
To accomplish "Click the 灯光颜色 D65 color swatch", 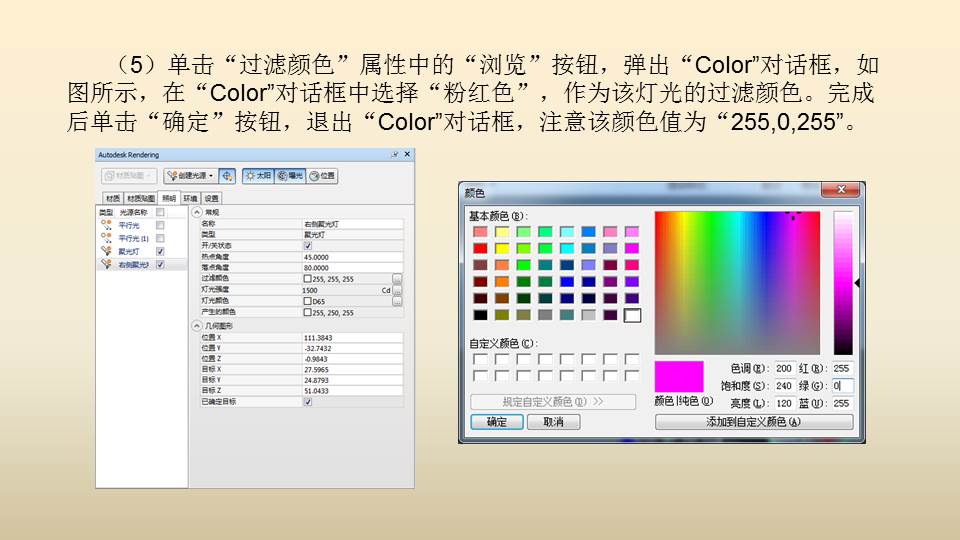I will point(308,301).
